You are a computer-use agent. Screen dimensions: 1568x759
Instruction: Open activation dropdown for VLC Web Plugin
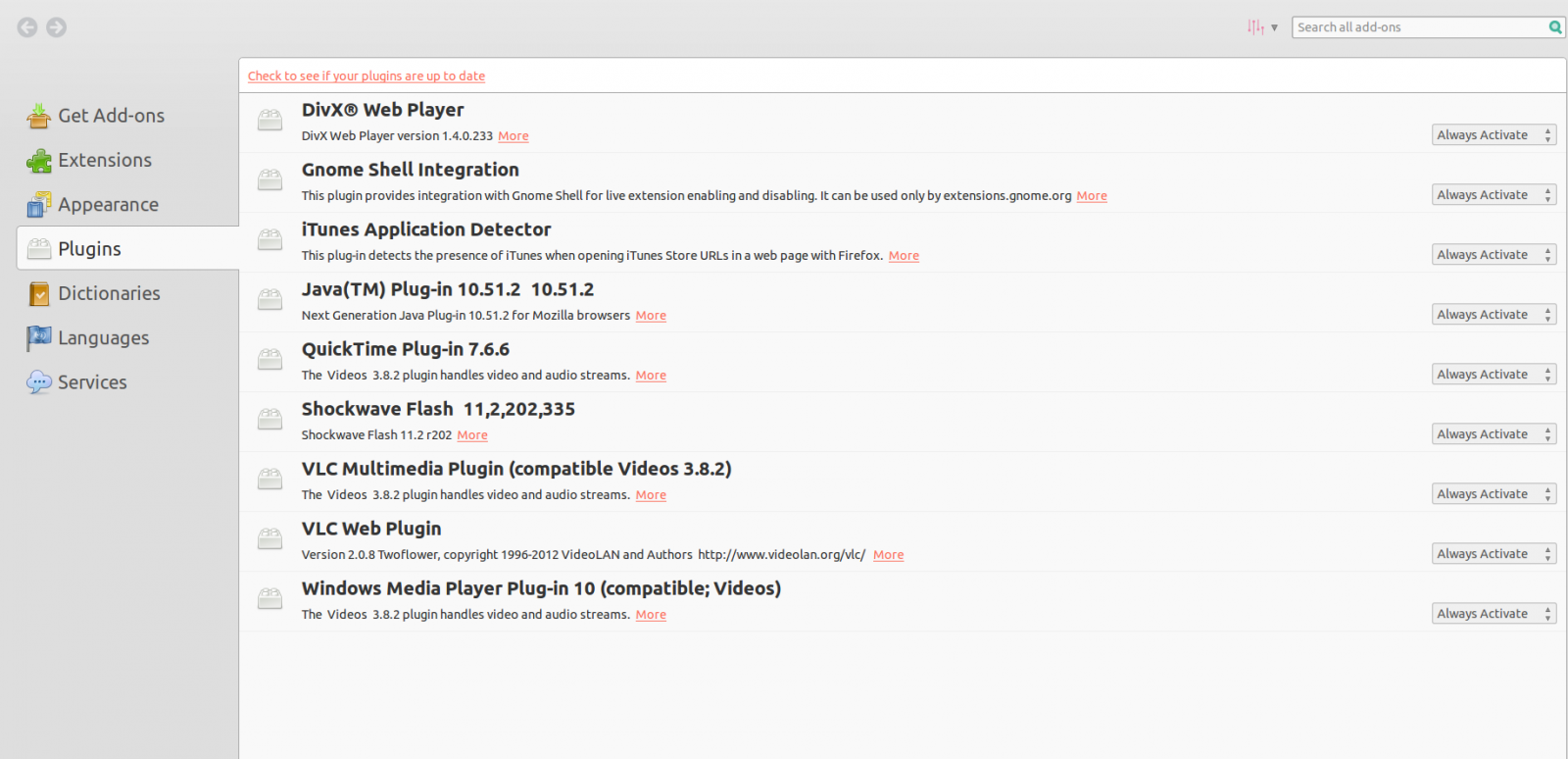[1494, 554]
